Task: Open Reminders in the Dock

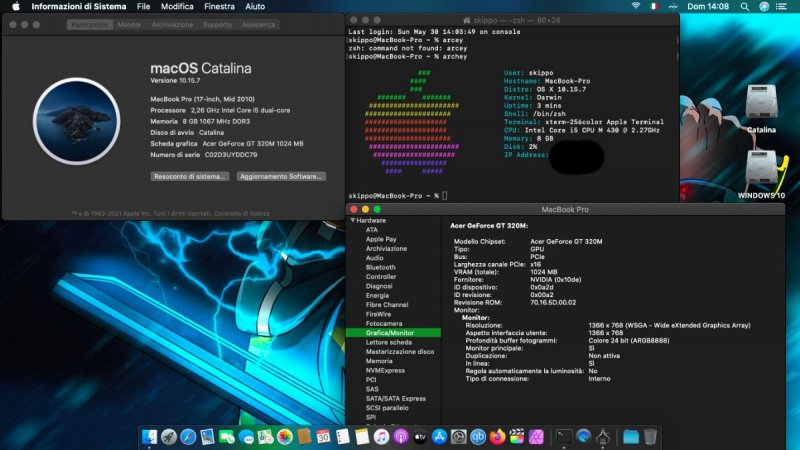Action: (x=342, y=437)
